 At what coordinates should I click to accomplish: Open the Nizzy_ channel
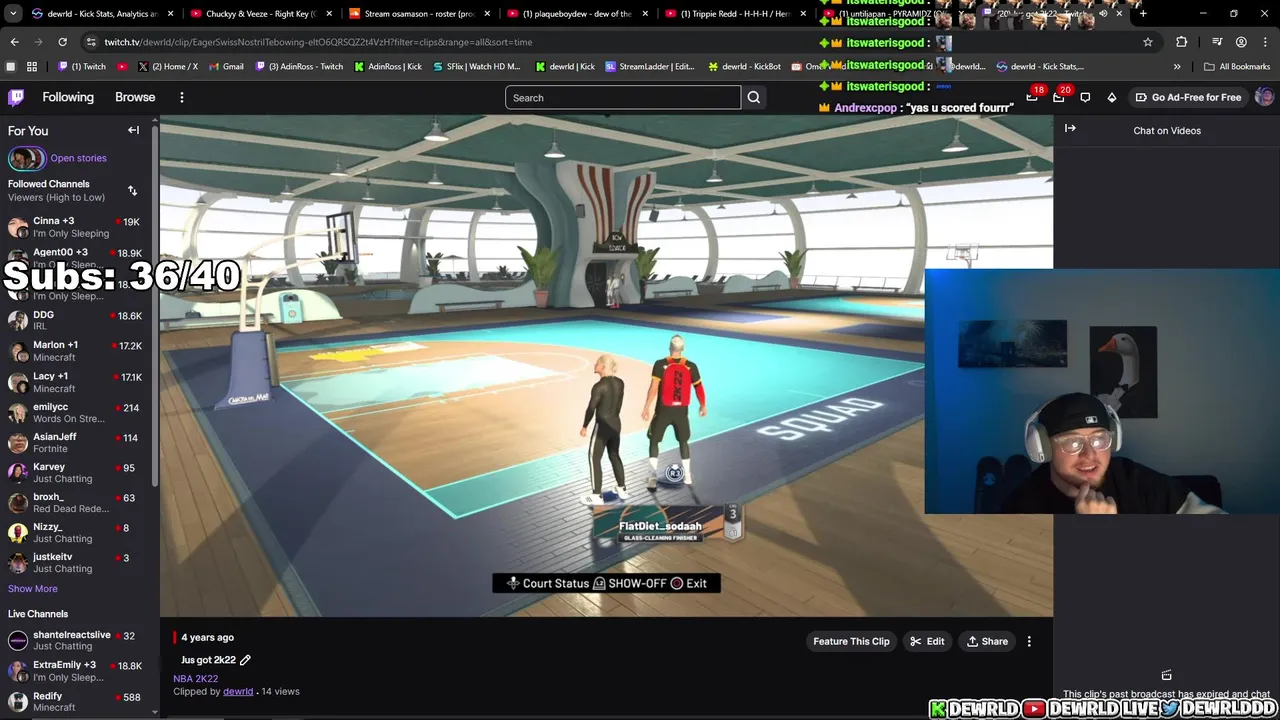click(x=78, y=532)
